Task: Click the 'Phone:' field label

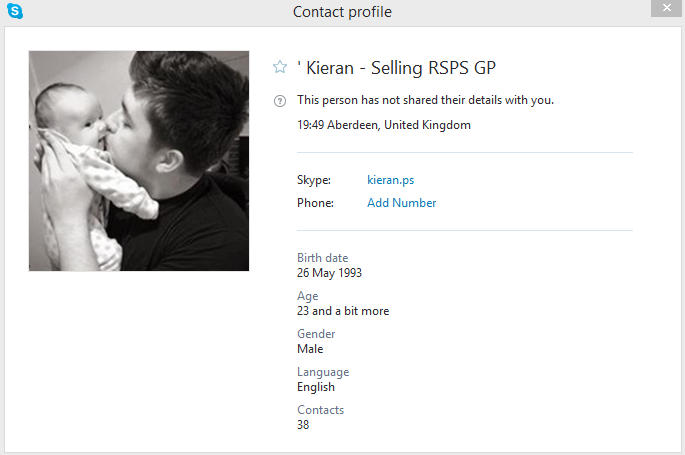Action: pyautogui.click(x=315, y=203)
